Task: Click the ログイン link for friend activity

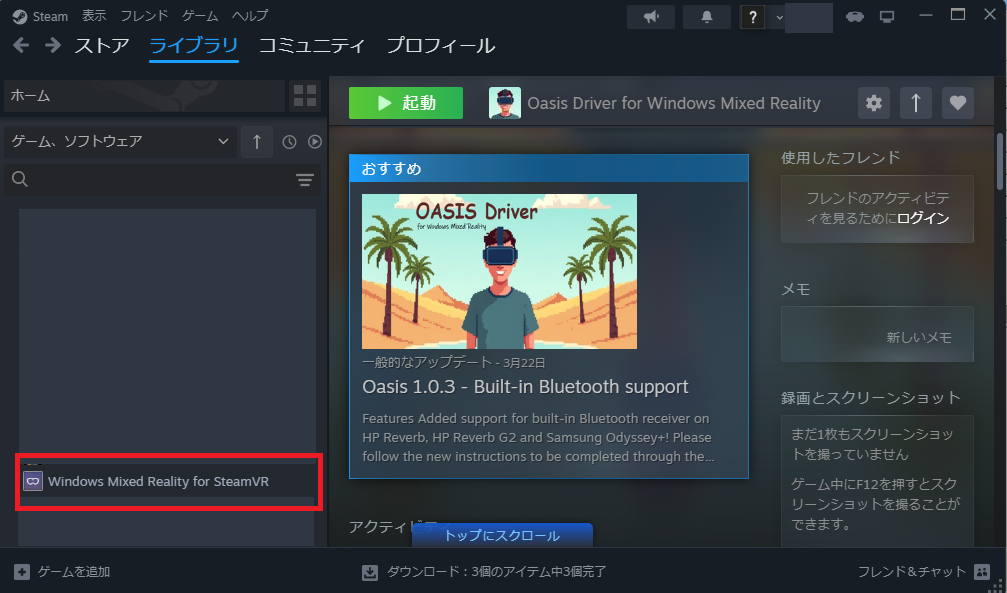Action: pos(923,218)
